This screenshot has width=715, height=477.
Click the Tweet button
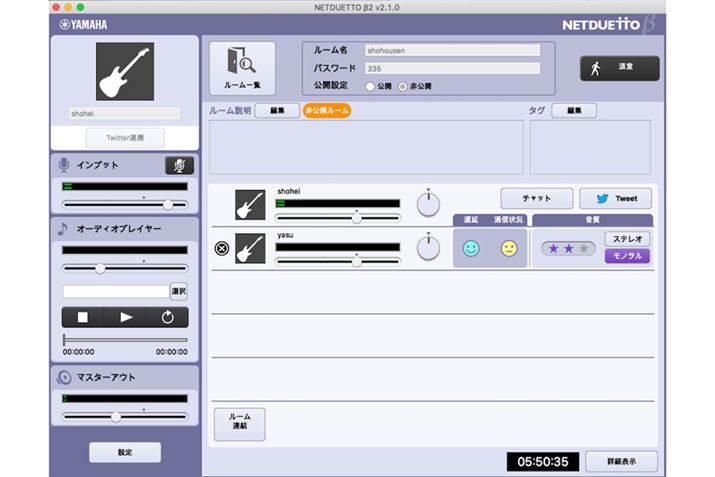(616, 198)
